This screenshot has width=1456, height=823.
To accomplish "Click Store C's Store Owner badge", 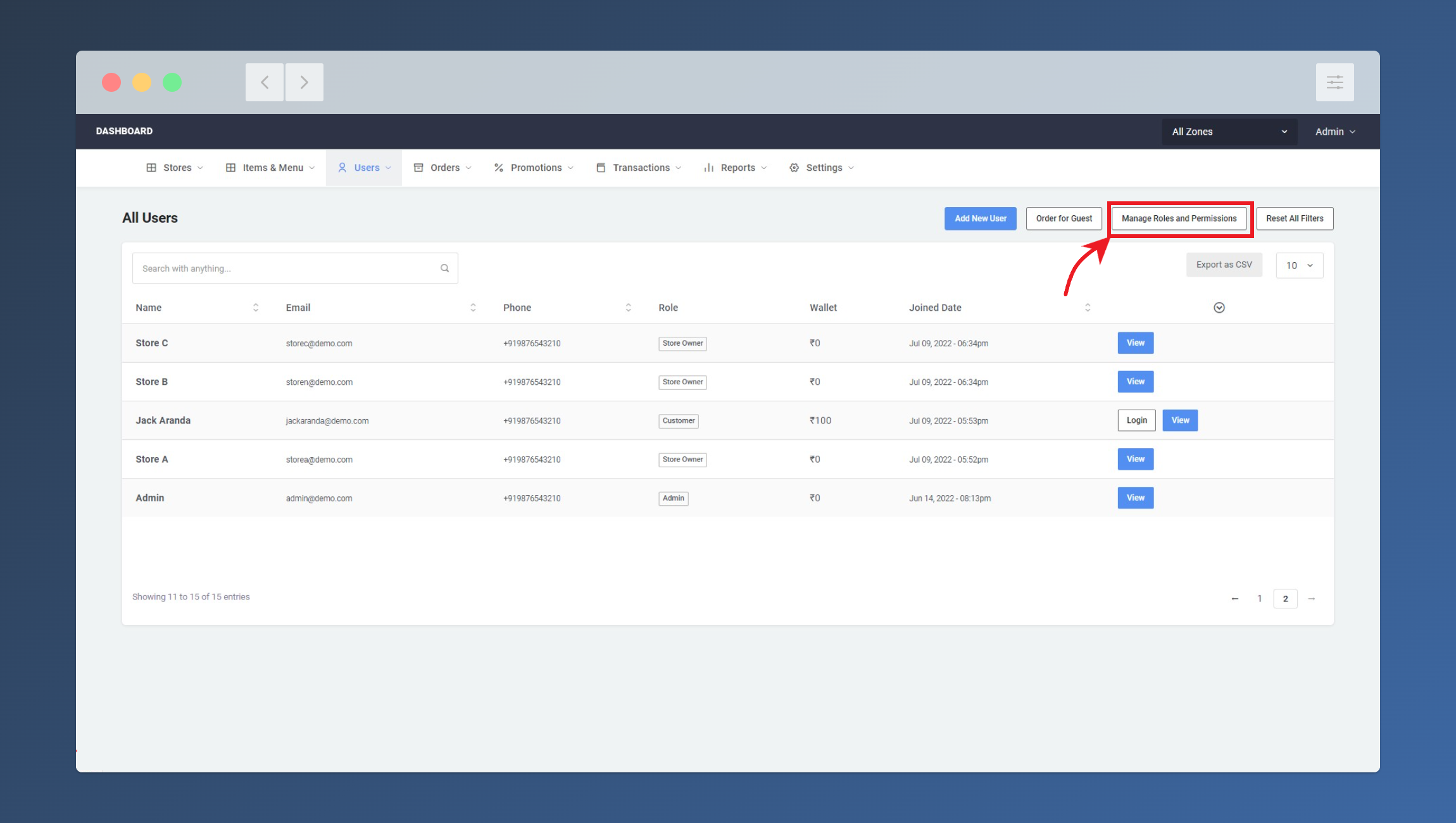I will tap(682, 344).
